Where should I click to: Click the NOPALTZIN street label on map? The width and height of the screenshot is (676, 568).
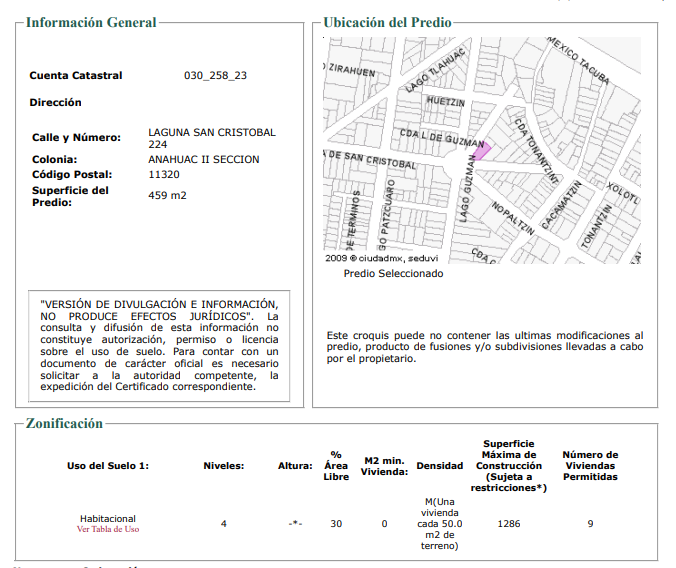click(513, 218)
